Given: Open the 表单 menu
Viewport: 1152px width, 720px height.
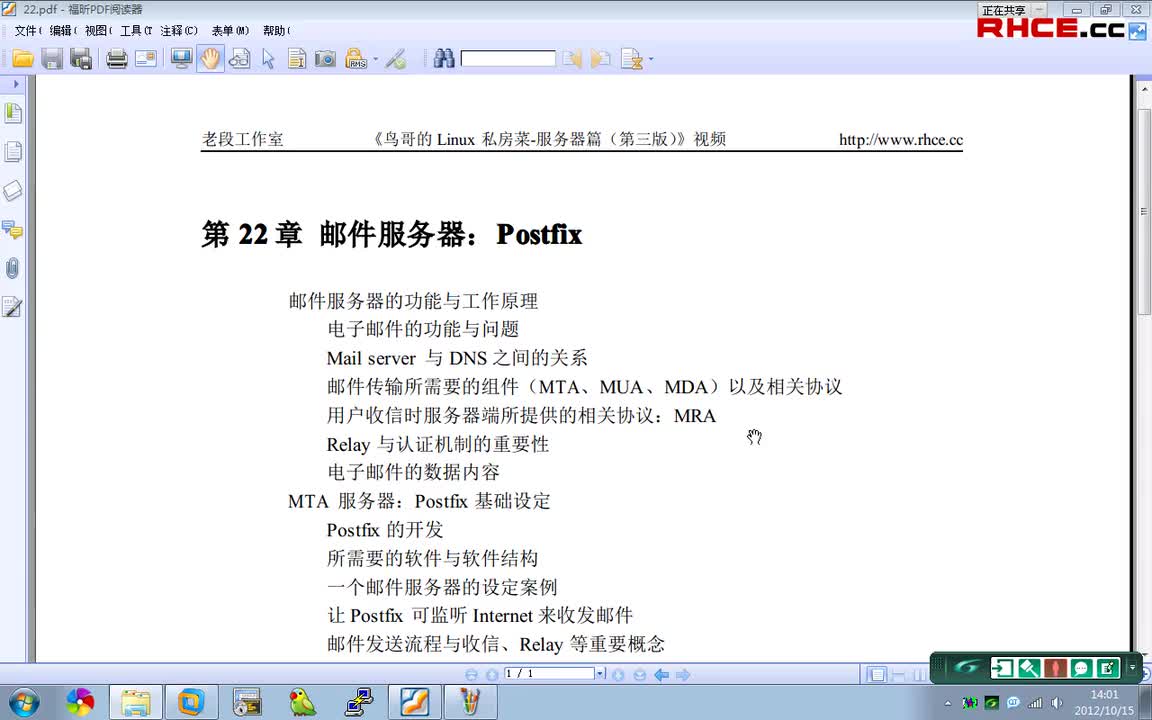Looking at the screenshot, I should (231, 31).
